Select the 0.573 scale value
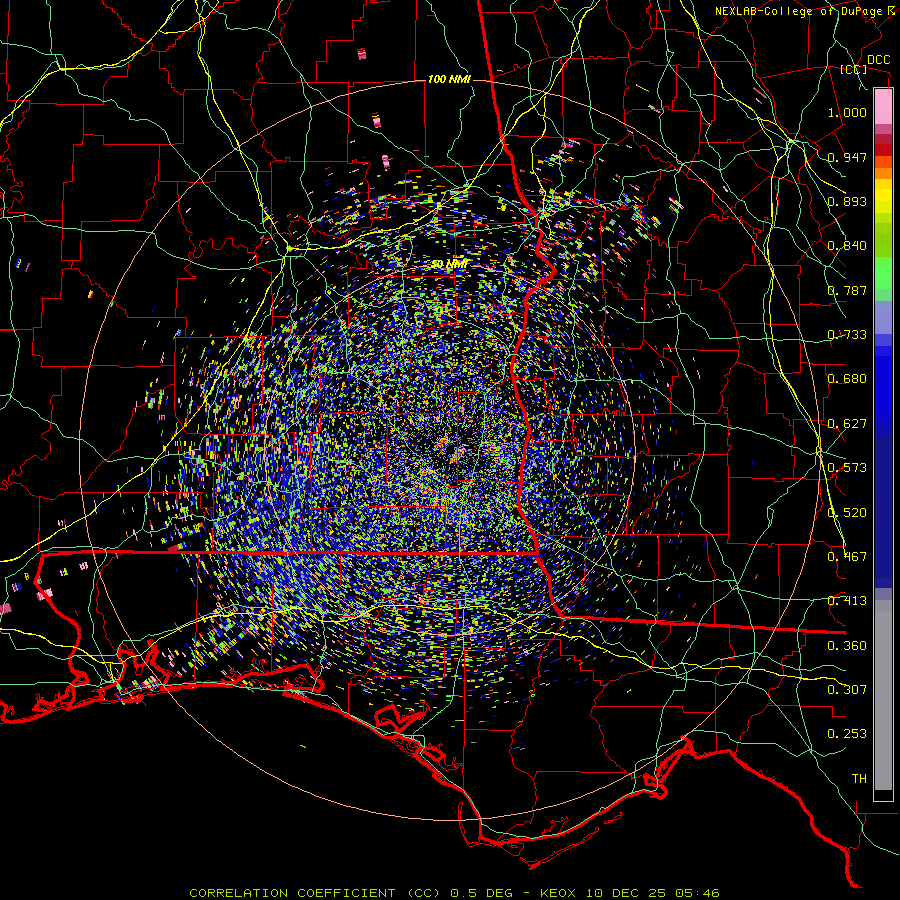 tap(847, 468)
